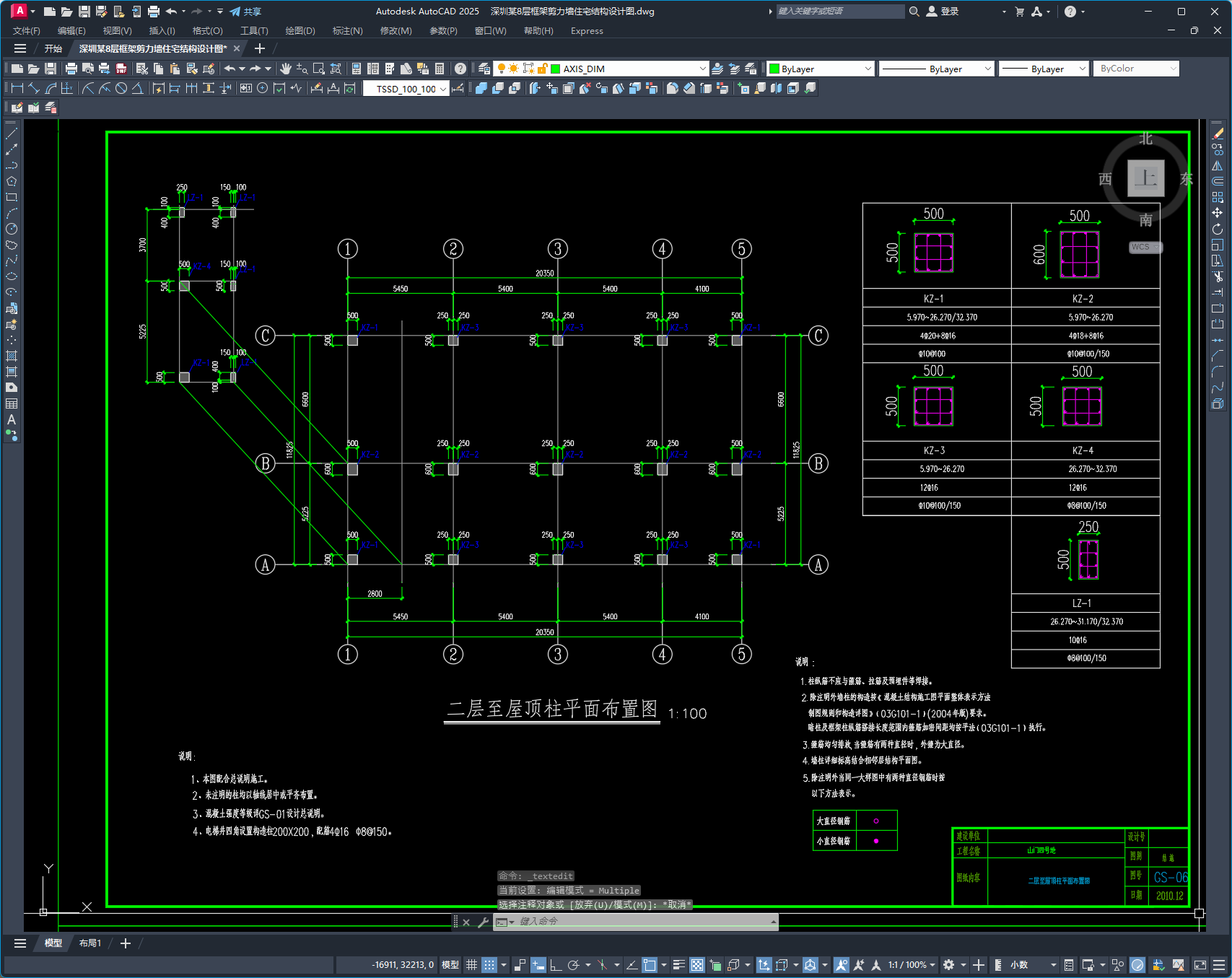Screen dimensions: 1232x978
Task: Open the 标注(N) menu
Action: (347, 31)
